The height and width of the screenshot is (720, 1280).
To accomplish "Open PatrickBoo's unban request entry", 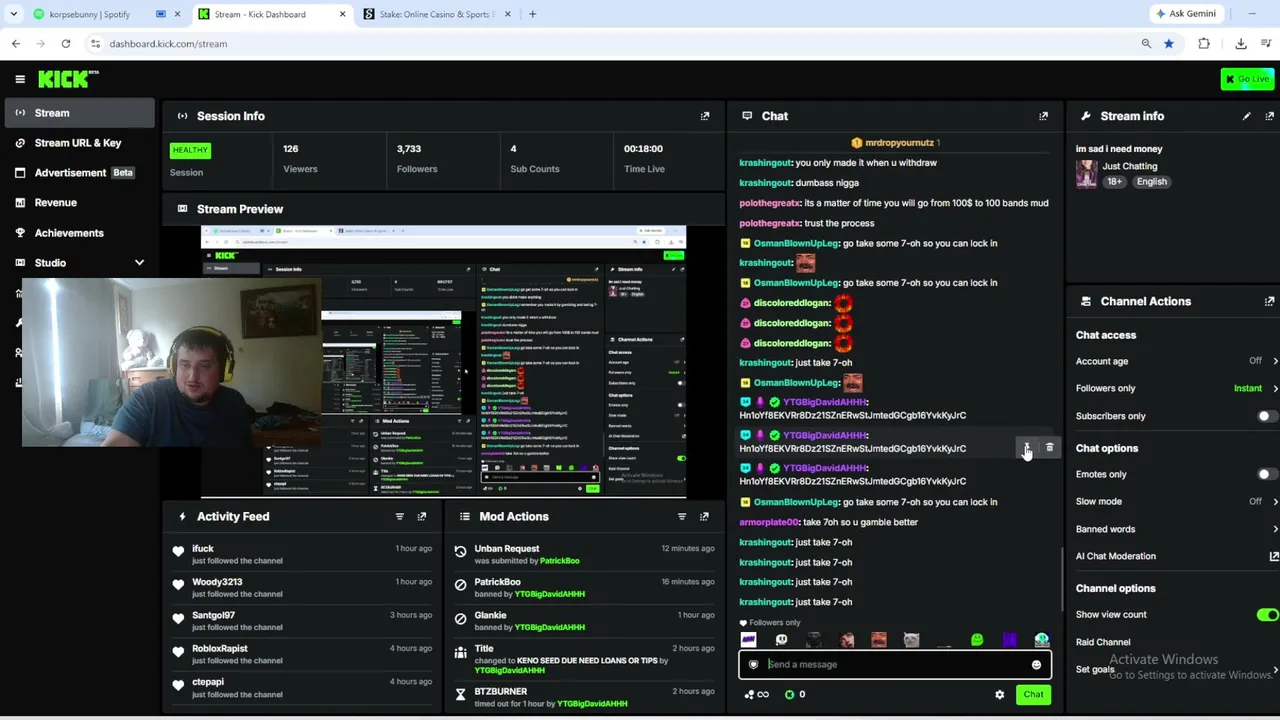I will [584, 554].
